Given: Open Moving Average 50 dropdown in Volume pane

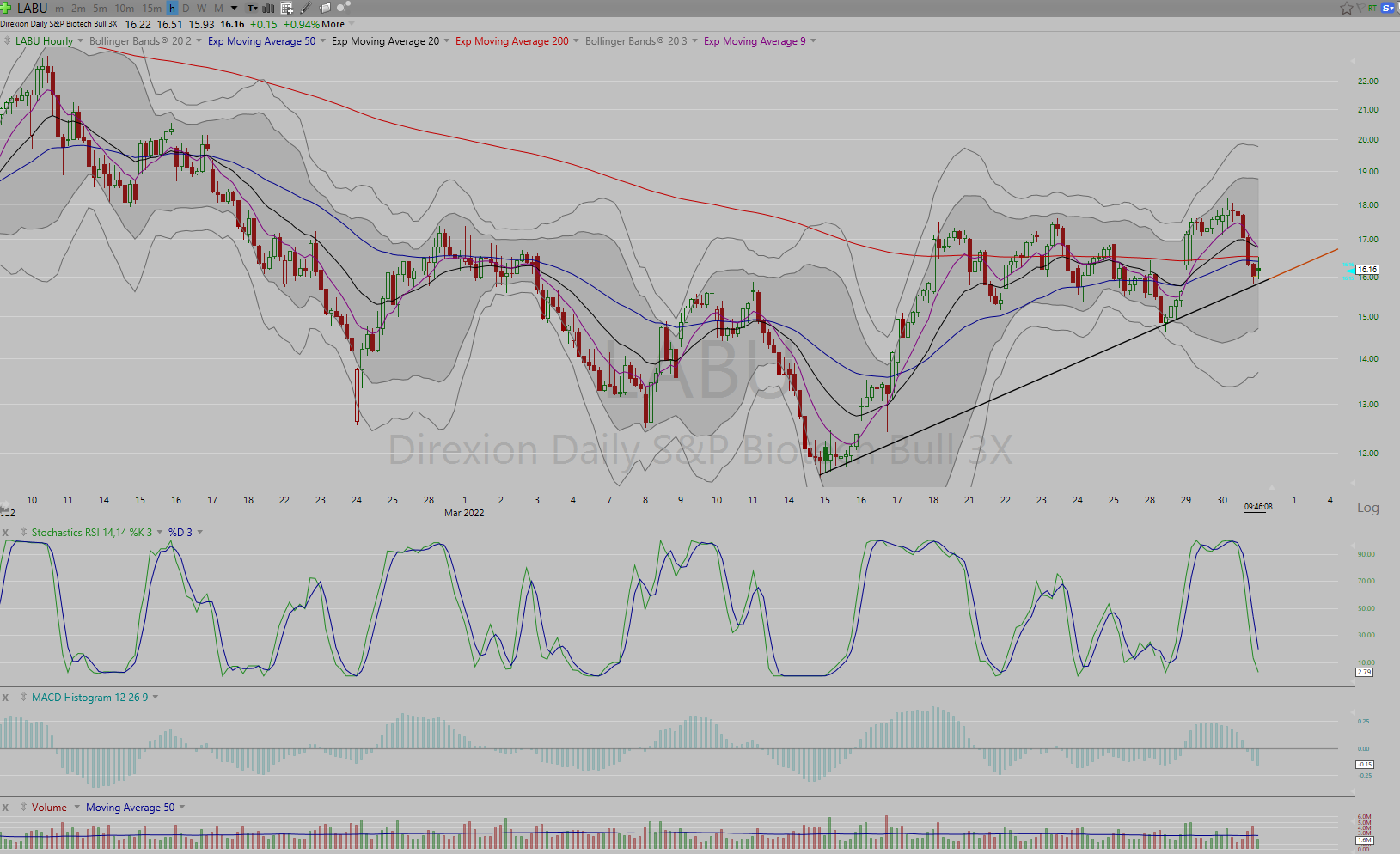Looking at the screenshot, I should click(x=182, y=807).
